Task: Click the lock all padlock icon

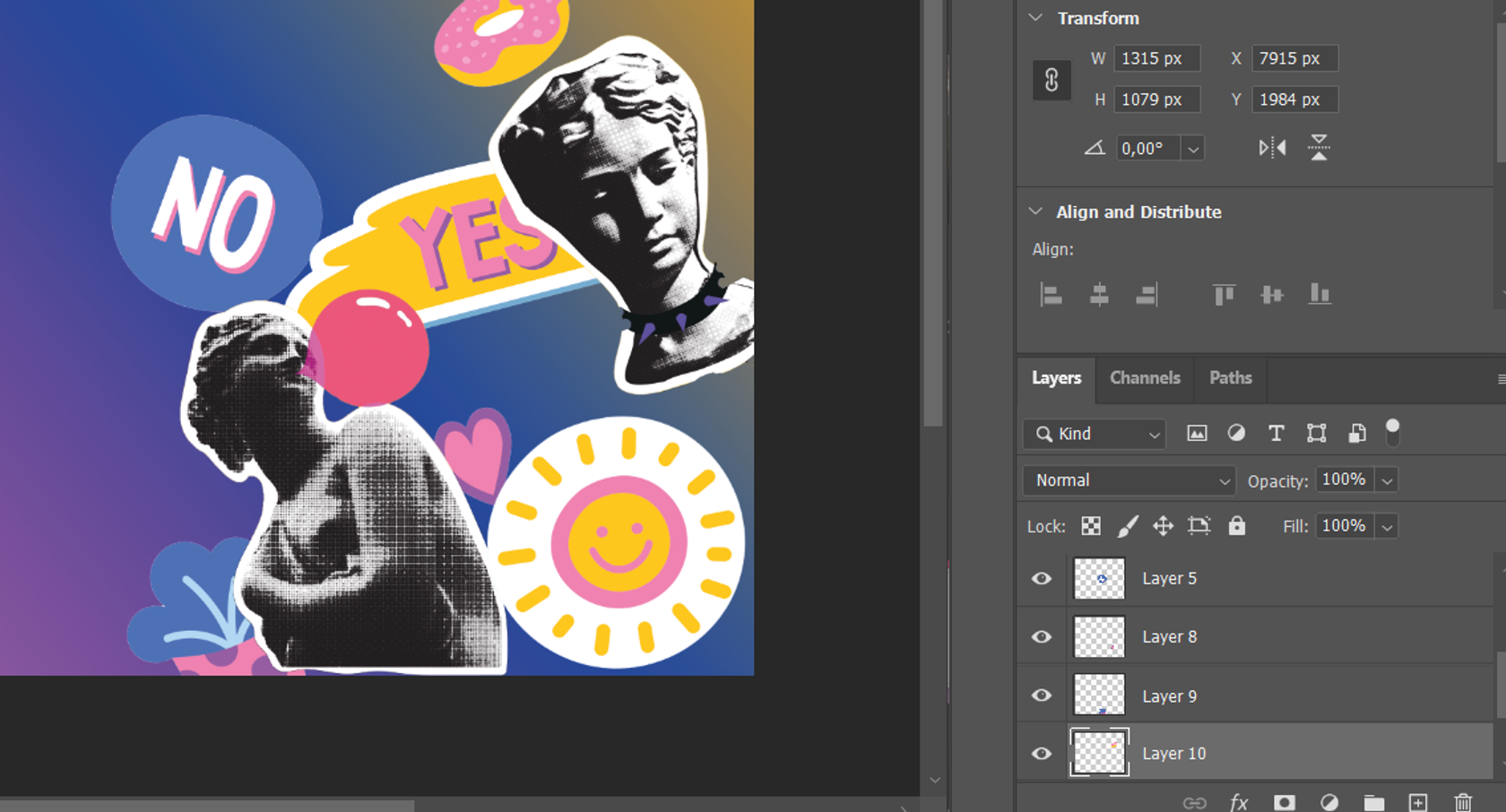Action: (x=1236, y=526)
